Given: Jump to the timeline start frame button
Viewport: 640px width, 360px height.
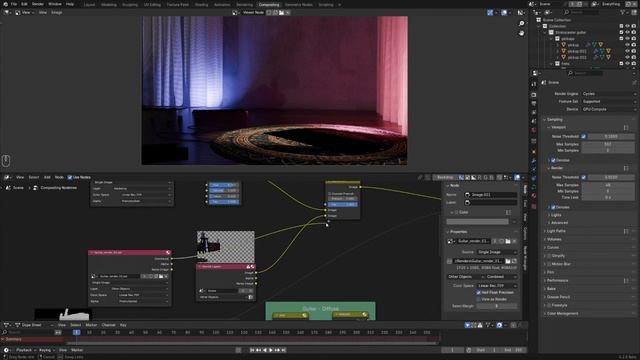Looking at the screenshot, I should [252, 350].
